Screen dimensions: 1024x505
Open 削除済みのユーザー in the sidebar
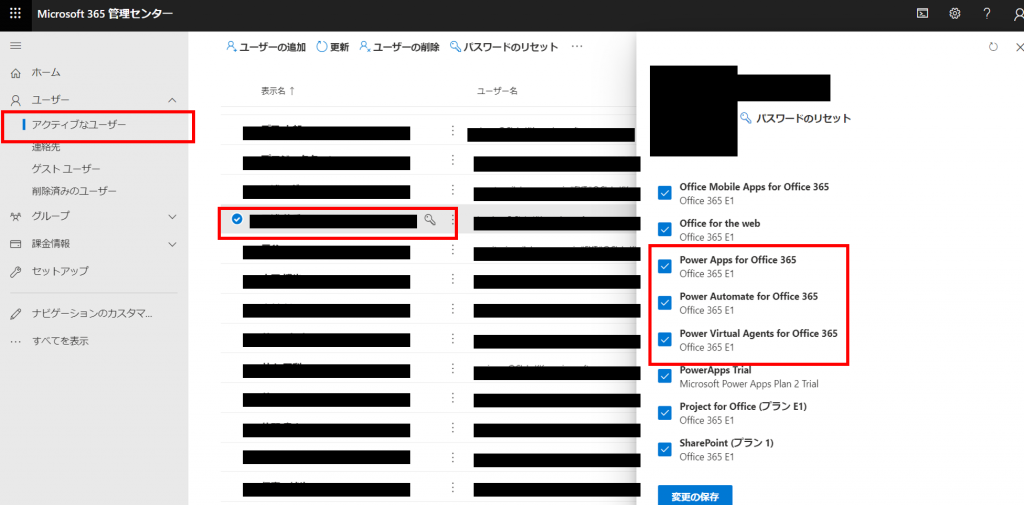(x=74, y=191)
